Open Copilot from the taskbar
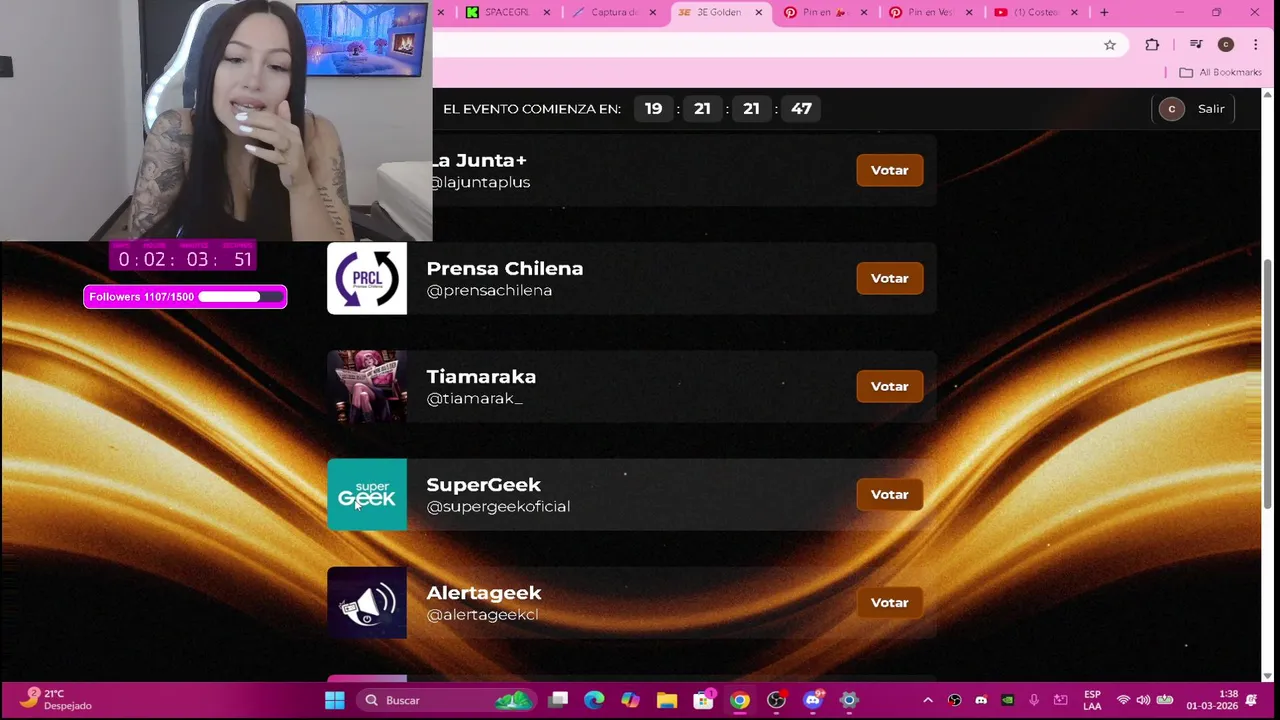Screen dimensions: 1280x720 630,700
